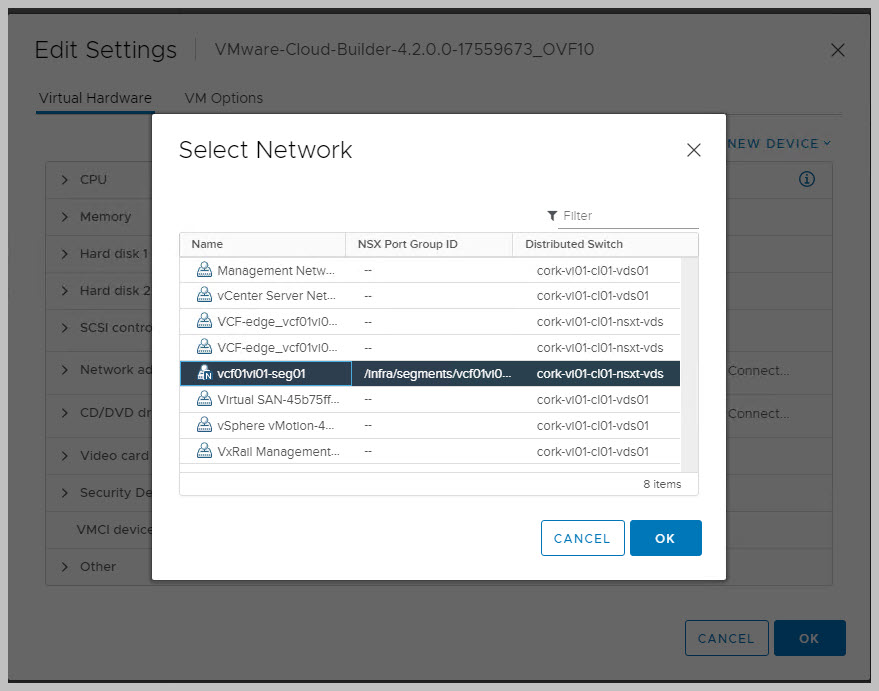The image size is (879, 691).
Task: Expand the Video card section
Action: point(66,456)
